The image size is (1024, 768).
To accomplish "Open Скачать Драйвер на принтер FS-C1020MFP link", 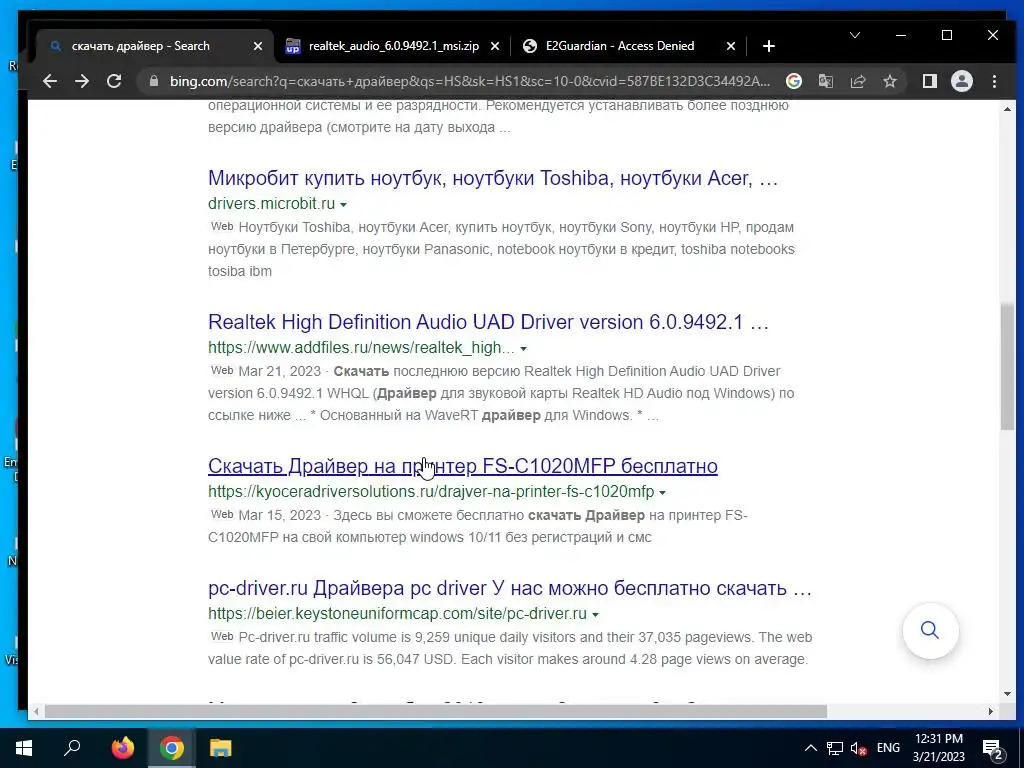I will point(462,466).
